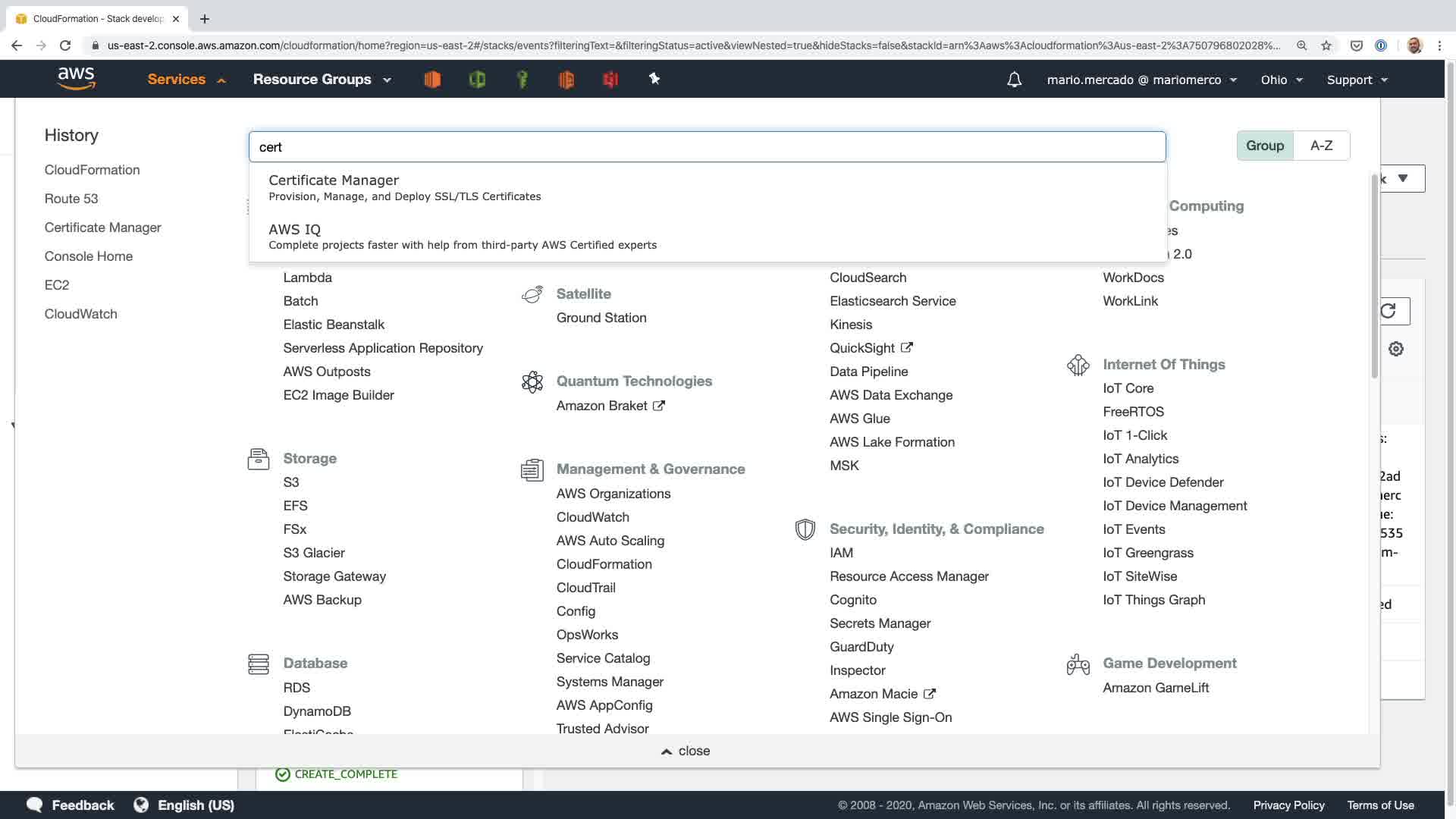Open the notifications bell

(1014, 80)
